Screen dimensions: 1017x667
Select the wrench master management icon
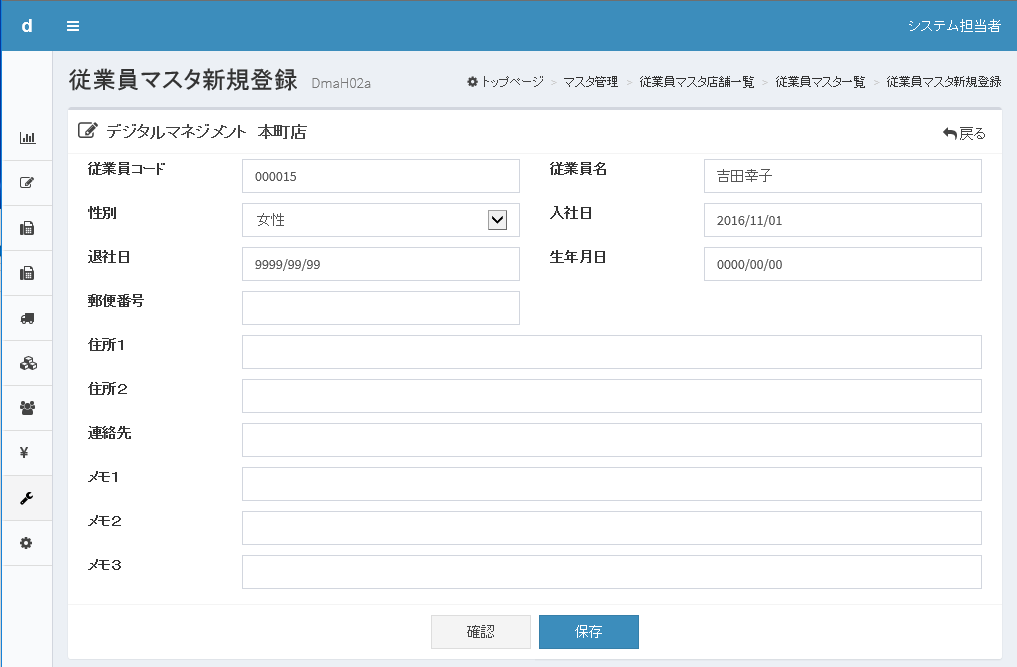tap(27, 498)
